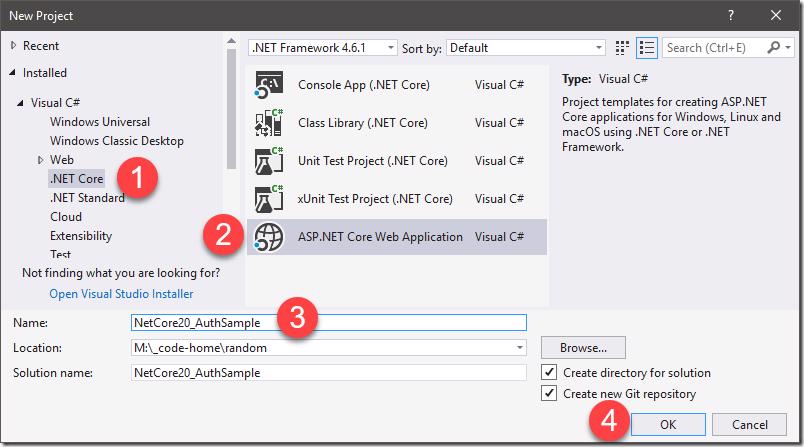Click the Browse... button
This screenshot has width=804, height=447.
[583, 348]
